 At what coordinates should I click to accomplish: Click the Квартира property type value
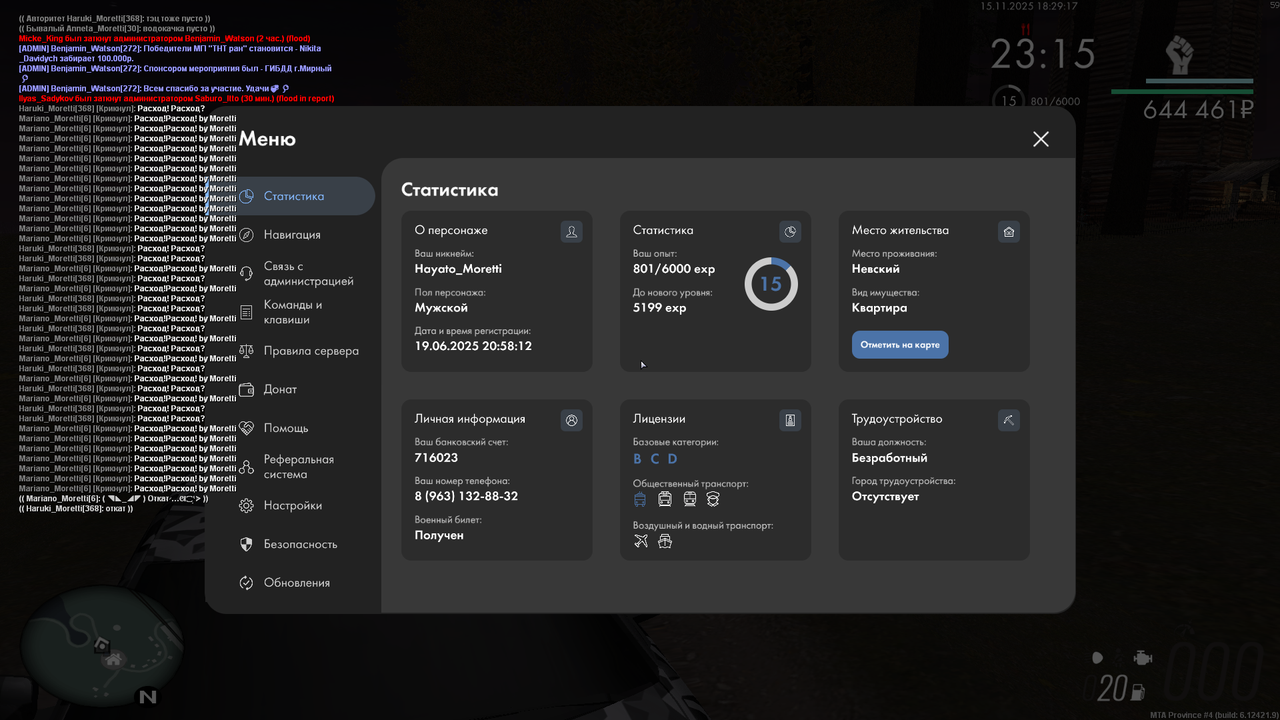[880, 308]
